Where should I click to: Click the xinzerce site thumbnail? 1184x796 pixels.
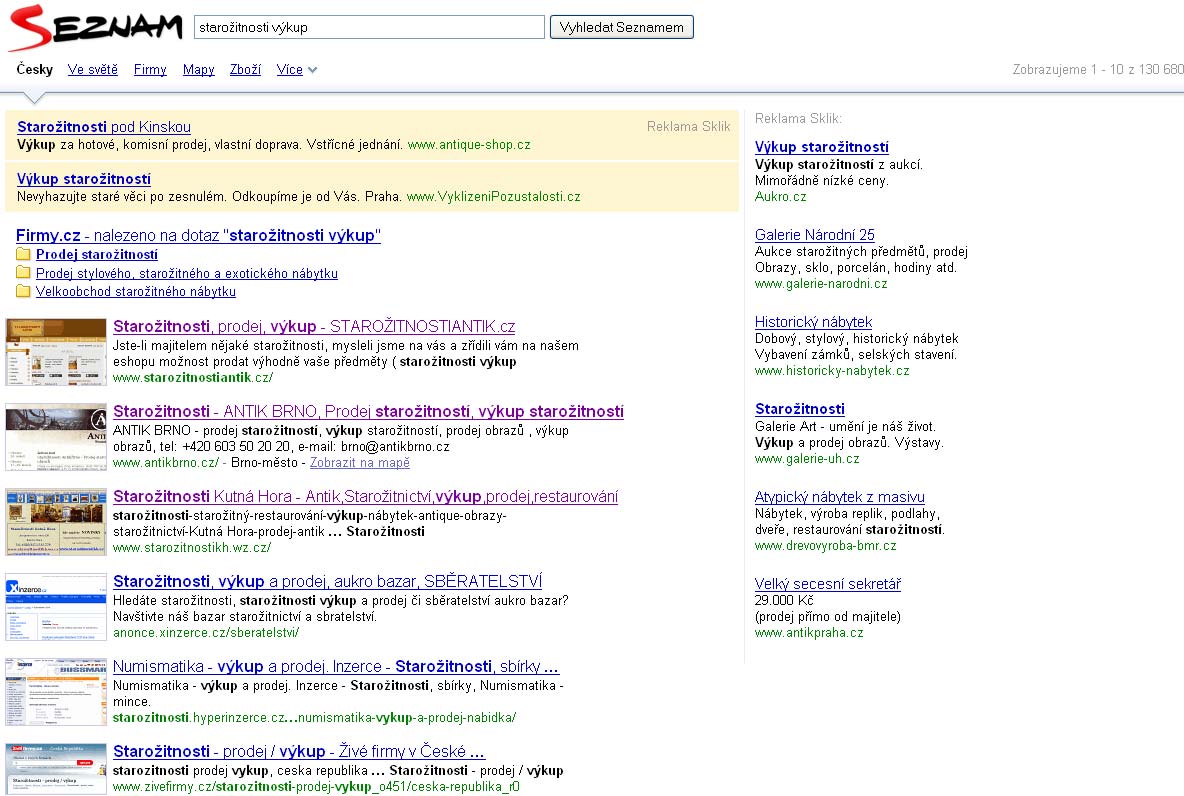[x=56, y=607]
